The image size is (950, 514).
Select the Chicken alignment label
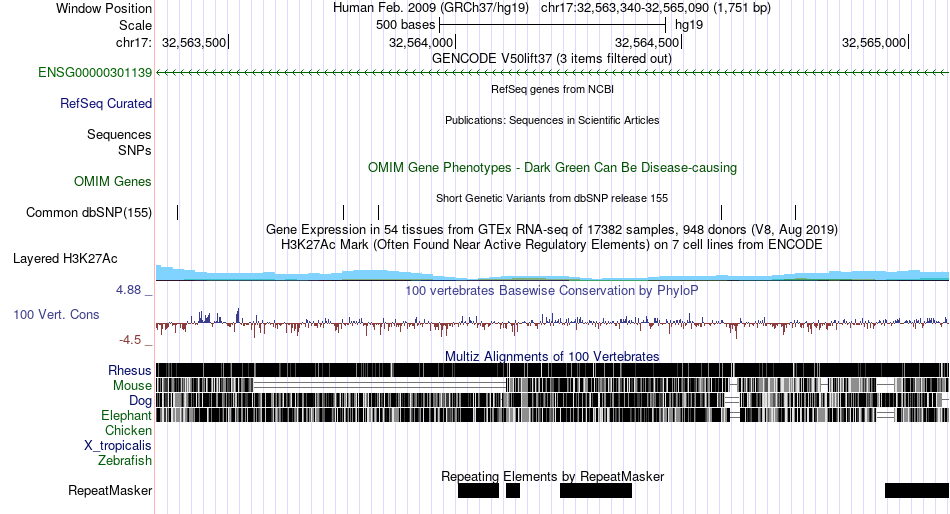coord(128,430)
